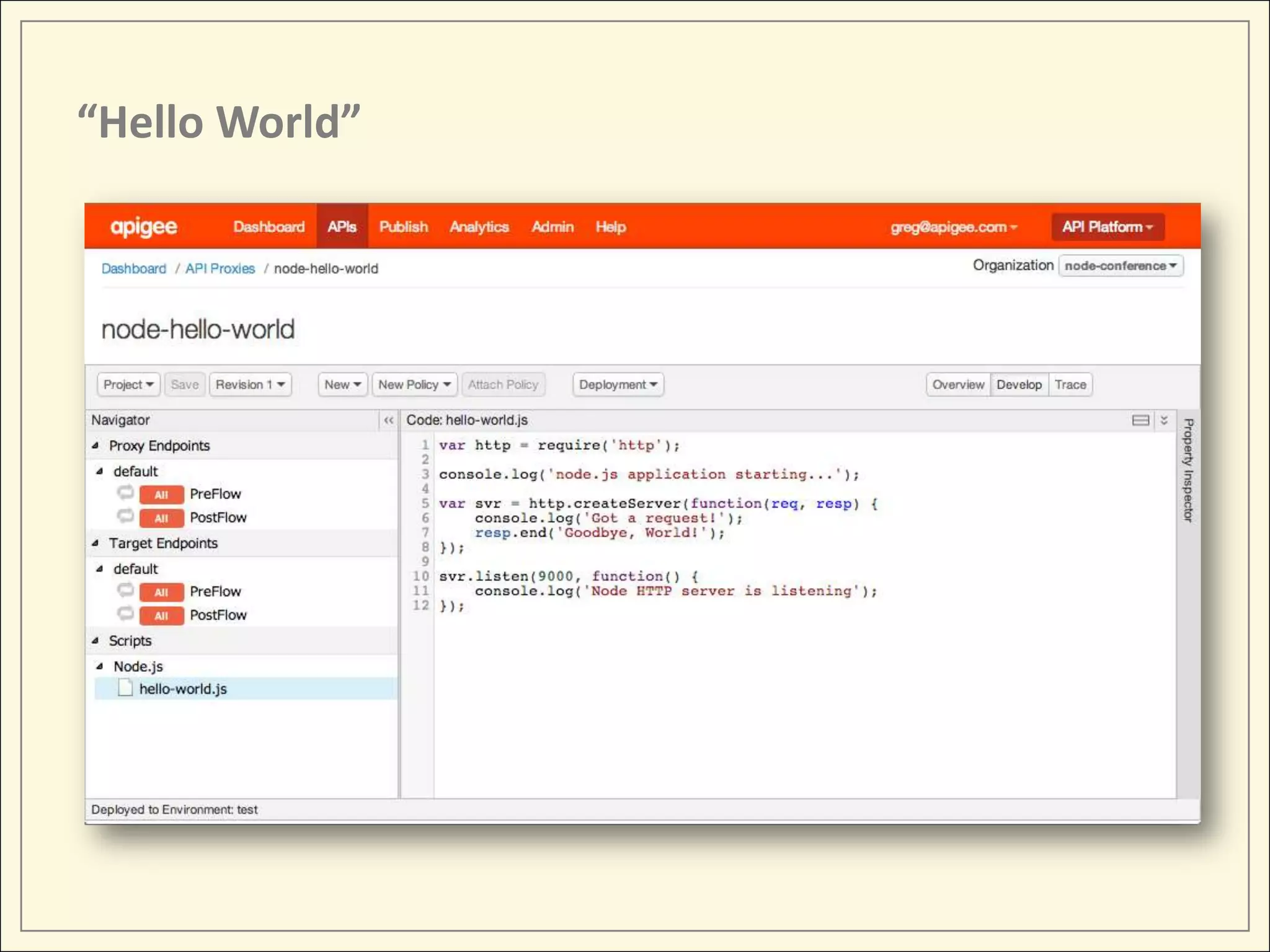The width and height of the screenshot is (1270, 952).
Task: Click flow icon beside Target Endpoints PreFlow
Action: pyautogui.click(x=126, y=591)
